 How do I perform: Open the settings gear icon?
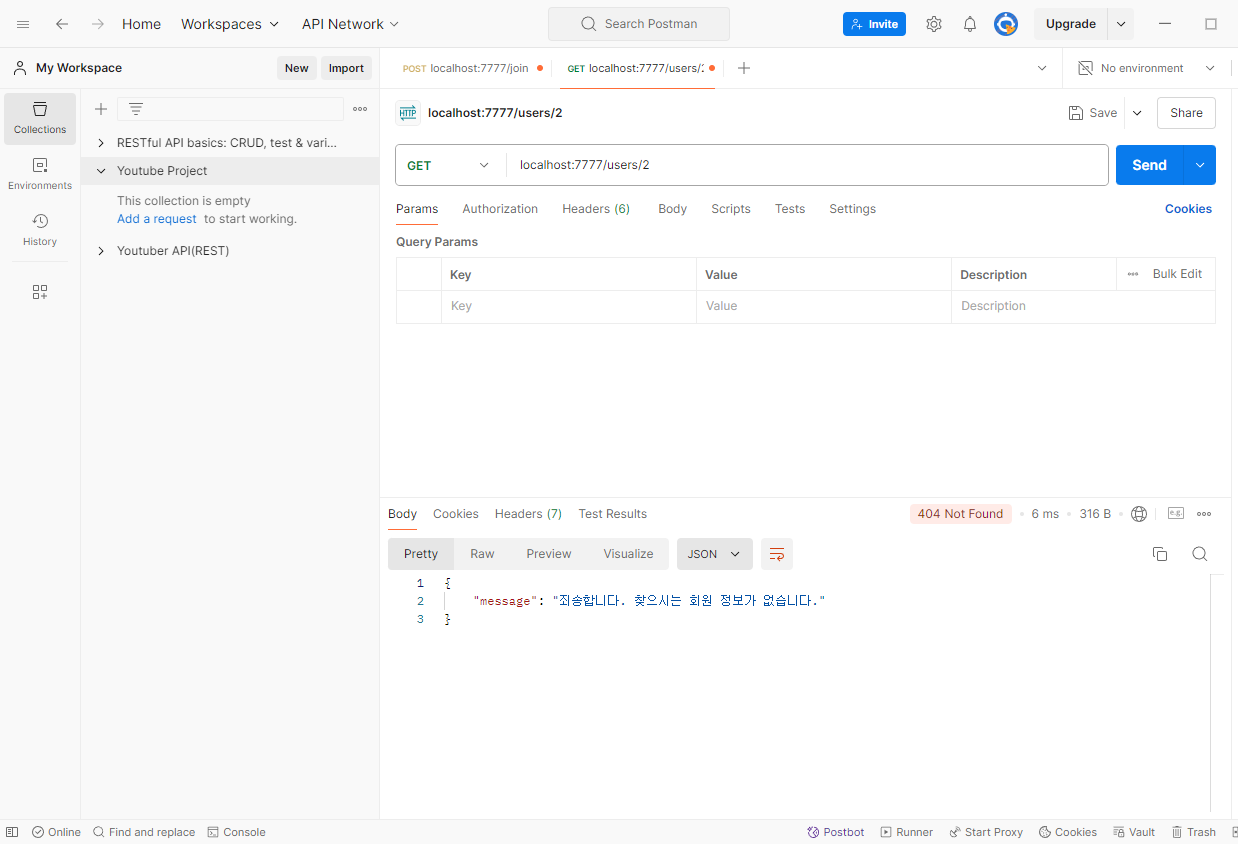pos(934,24)
